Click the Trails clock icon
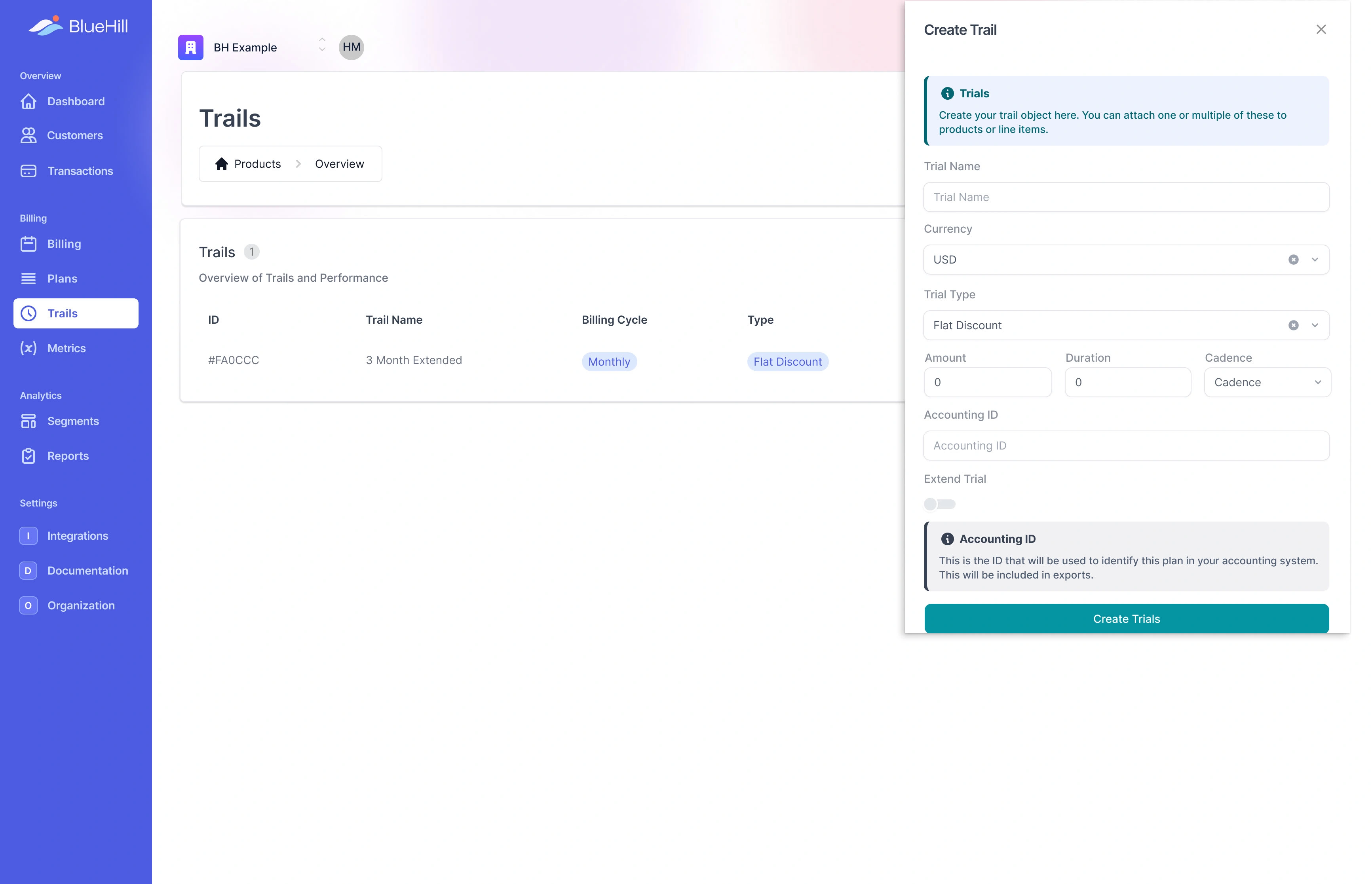Image resolution: width=1372 pixels, height=884 pixels. (28, 313)
